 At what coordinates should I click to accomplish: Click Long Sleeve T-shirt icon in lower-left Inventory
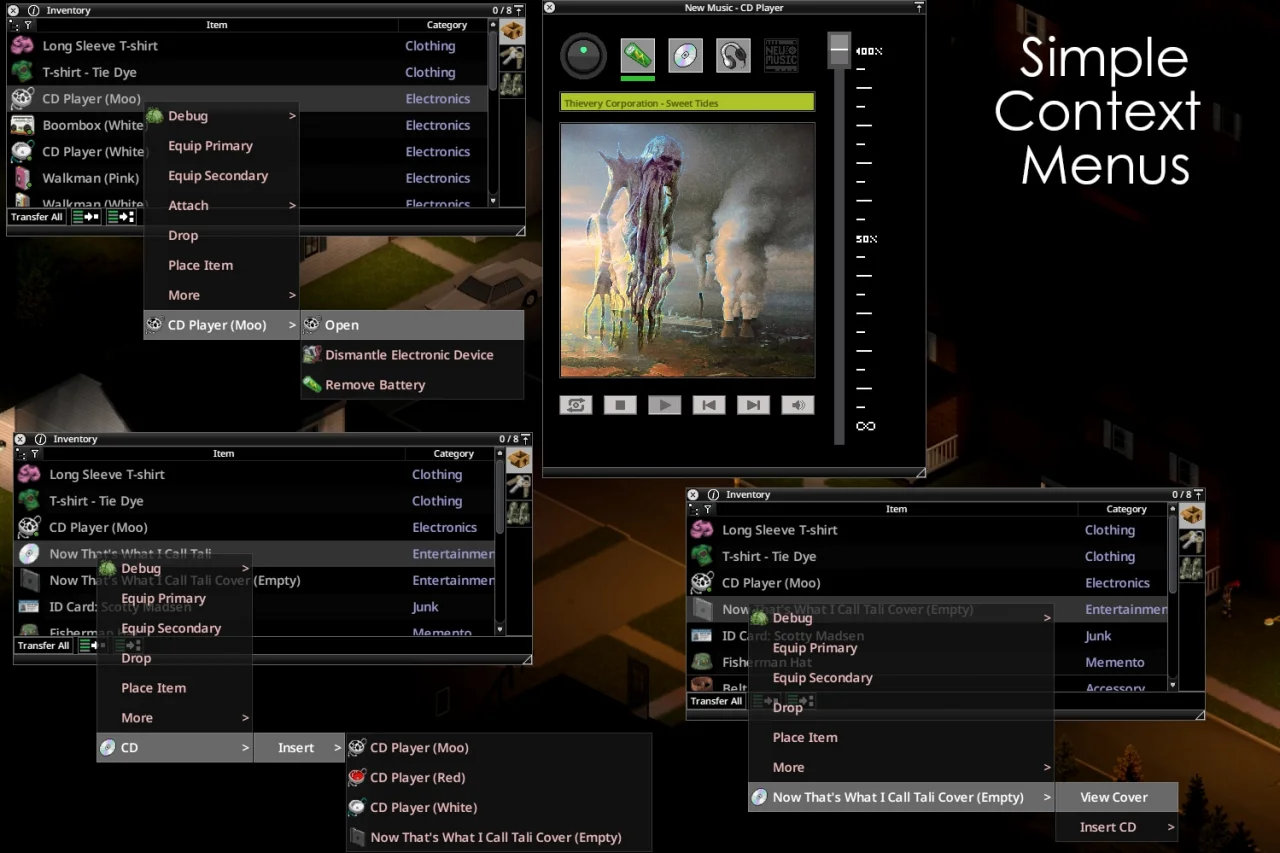29,474
